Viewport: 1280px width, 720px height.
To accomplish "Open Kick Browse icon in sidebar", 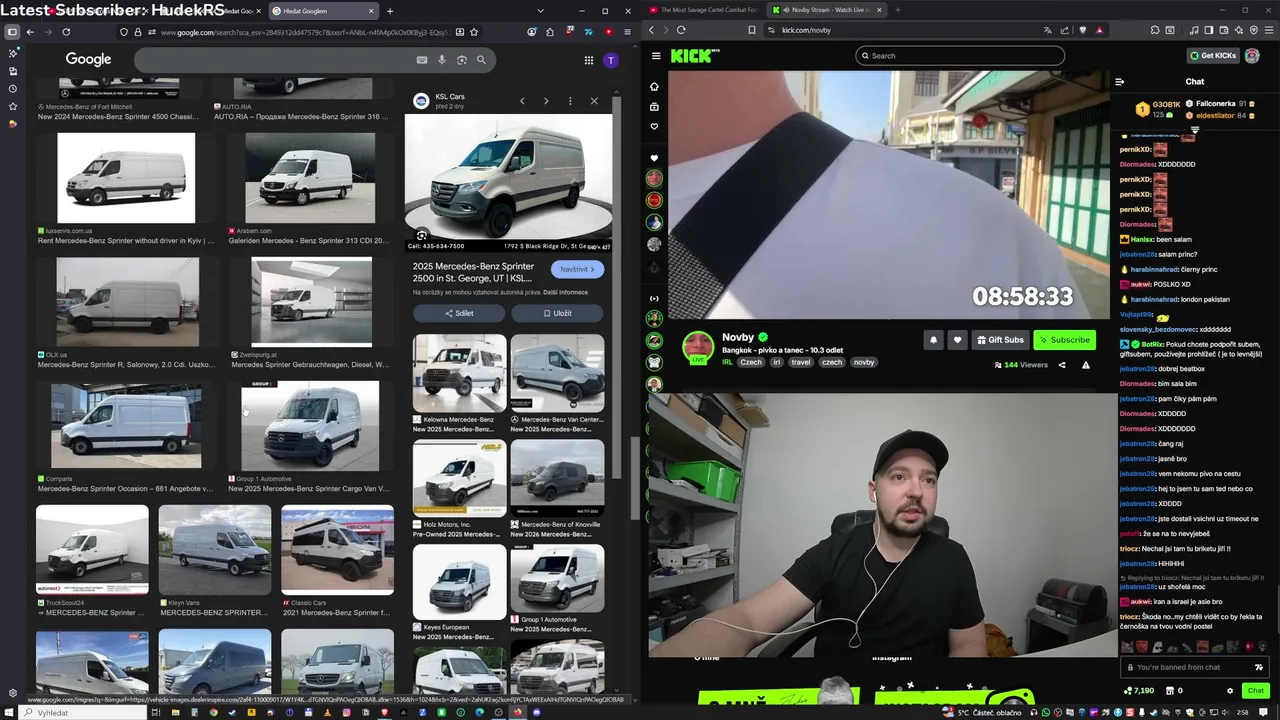I will tap(654, 107).
